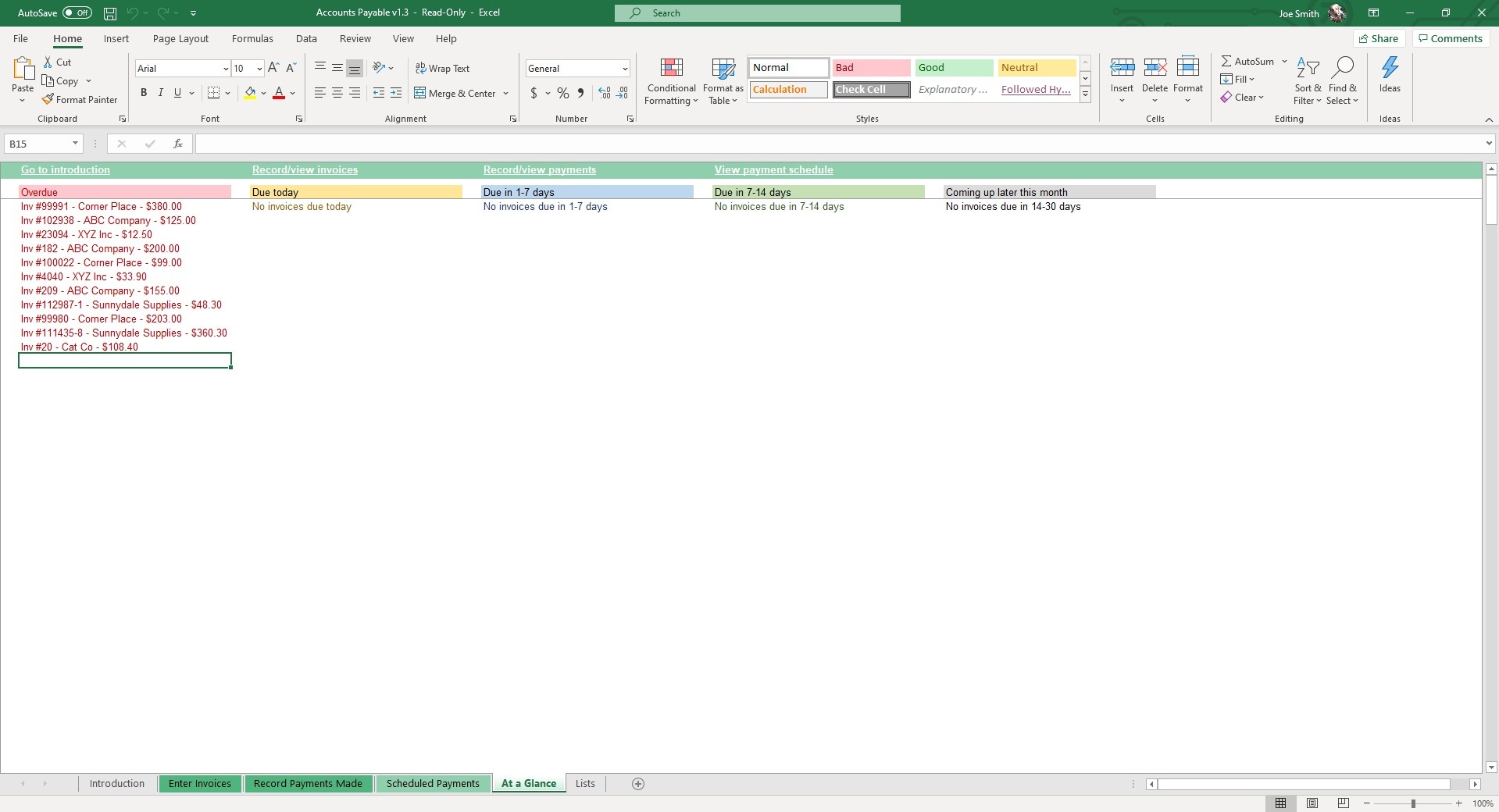Open the File menu
1499x812 pixels.
[x=21, y=38]
